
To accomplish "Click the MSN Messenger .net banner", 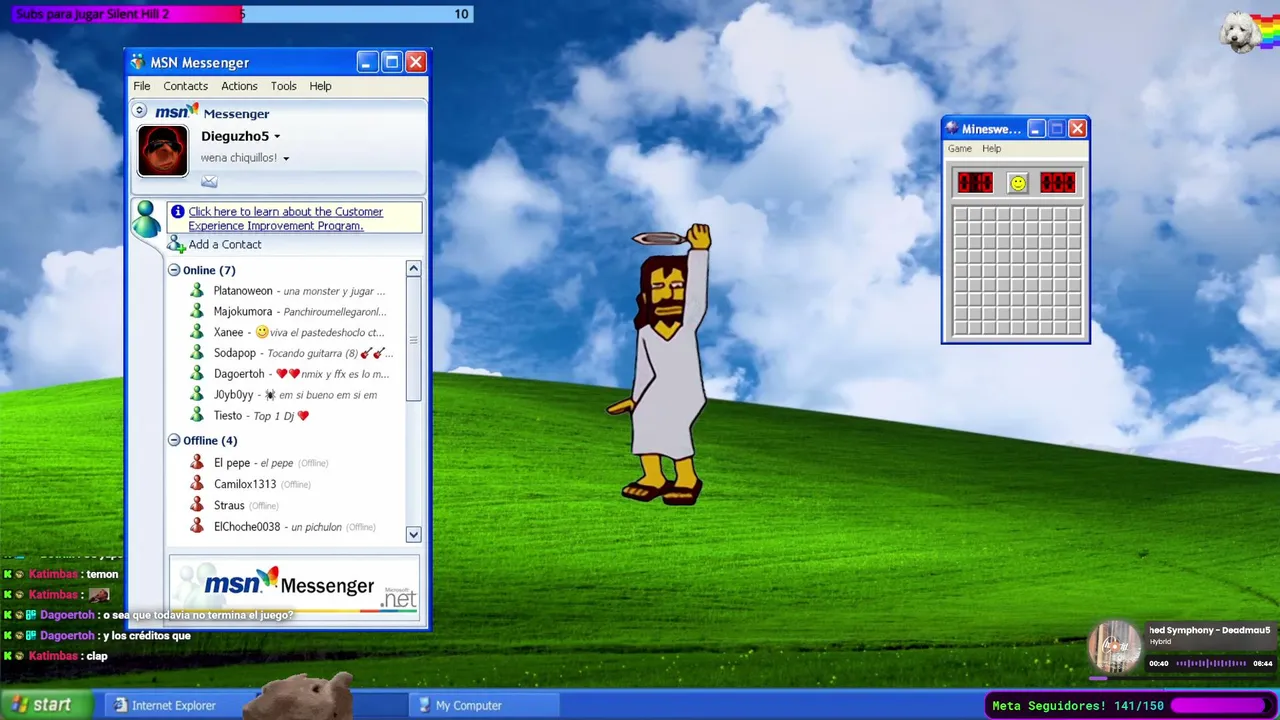I will 294,586.
